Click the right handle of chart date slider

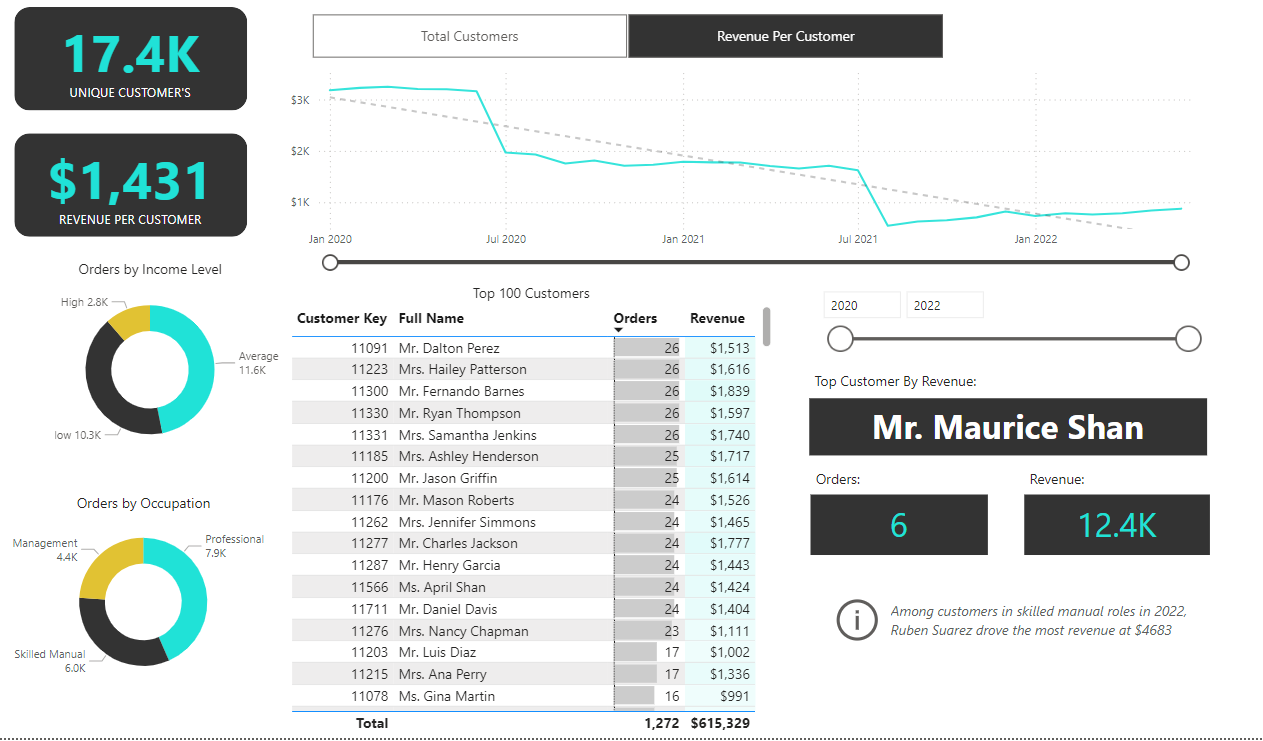pyautogui.click(x=1181, y=262)
